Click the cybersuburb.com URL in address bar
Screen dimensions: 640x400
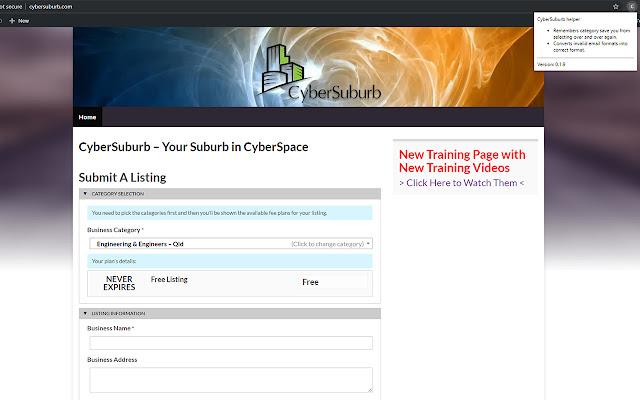[x=50, y=7]
